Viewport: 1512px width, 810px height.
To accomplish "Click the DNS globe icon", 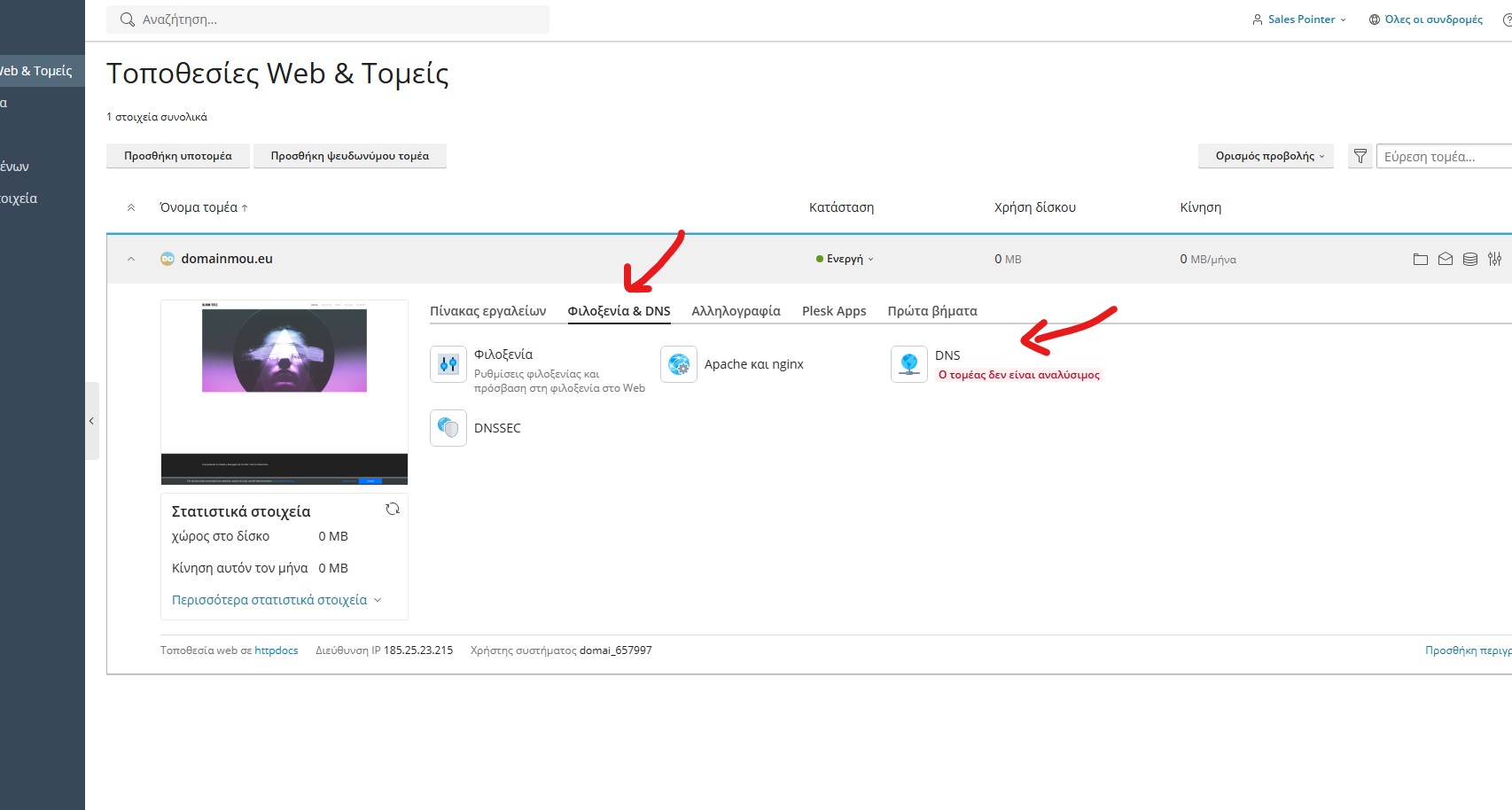I will coord(909,364).
